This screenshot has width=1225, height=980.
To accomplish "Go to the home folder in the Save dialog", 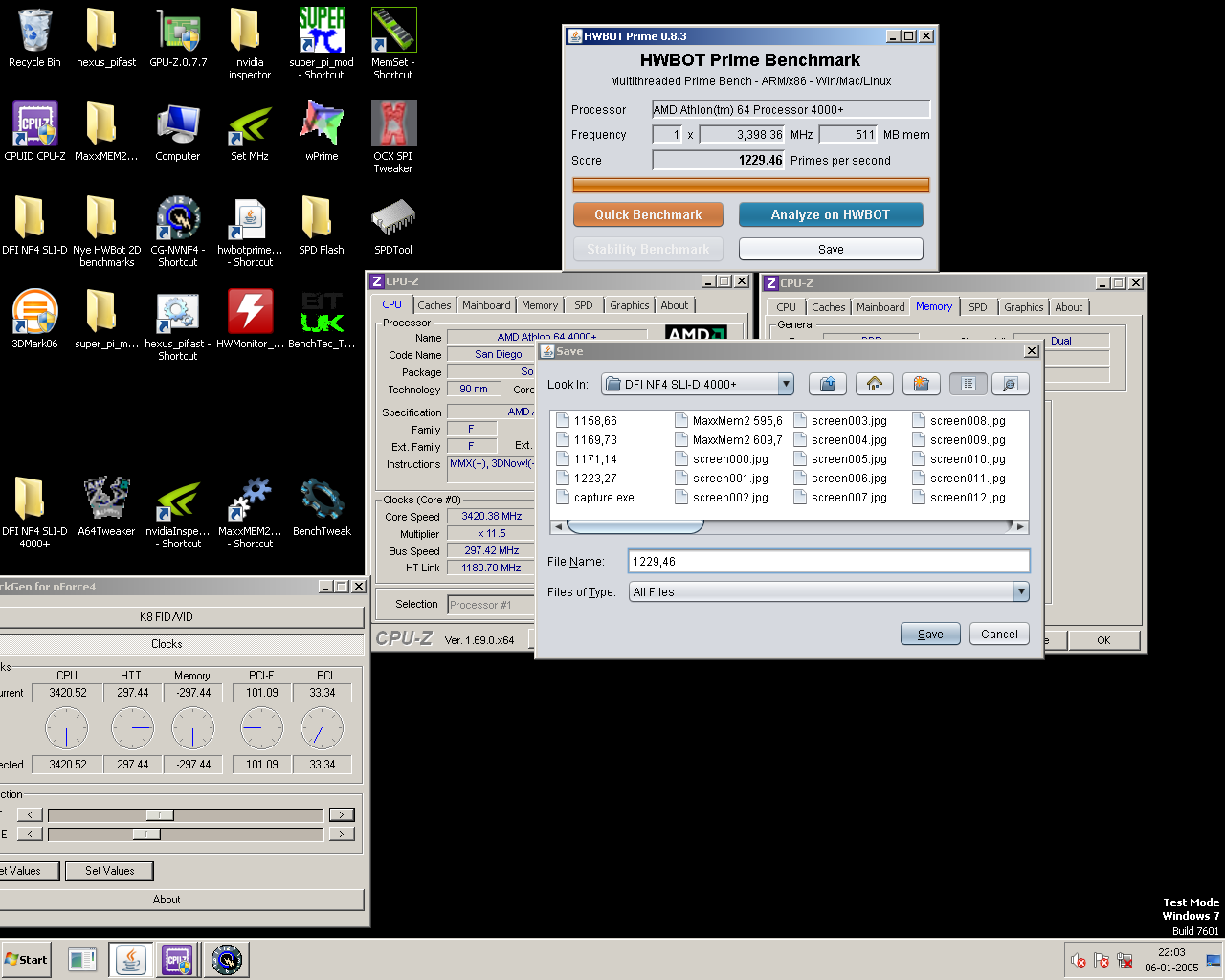I will [x=875, y=384].
